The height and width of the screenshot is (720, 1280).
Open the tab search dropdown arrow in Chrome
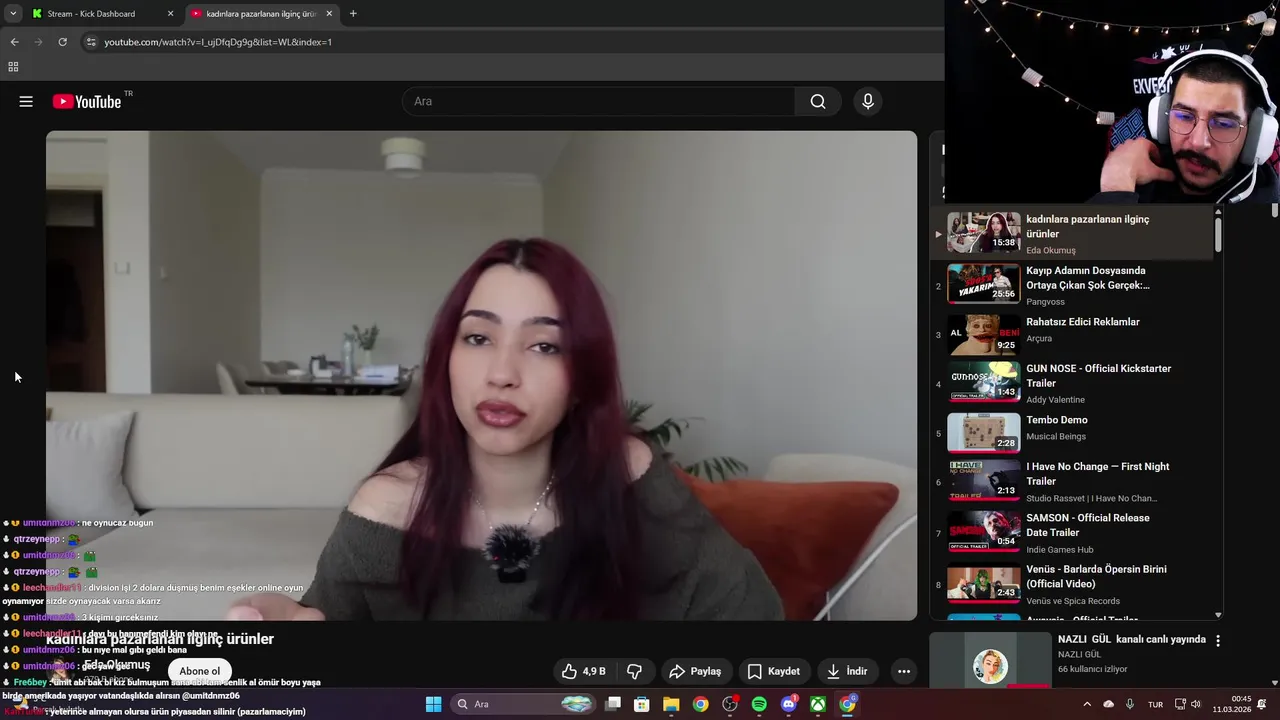[12, 14]
